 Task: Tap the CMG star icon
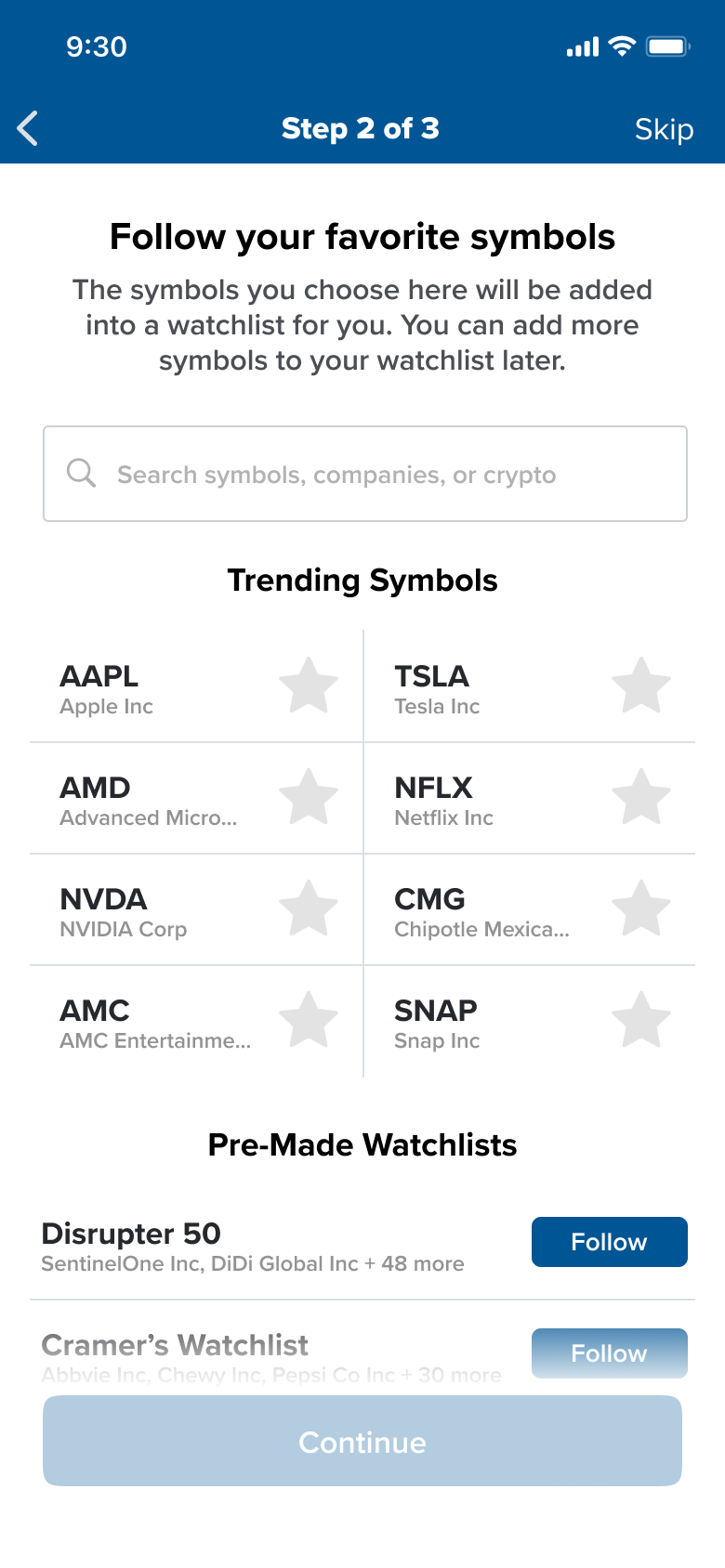(641, 909)
